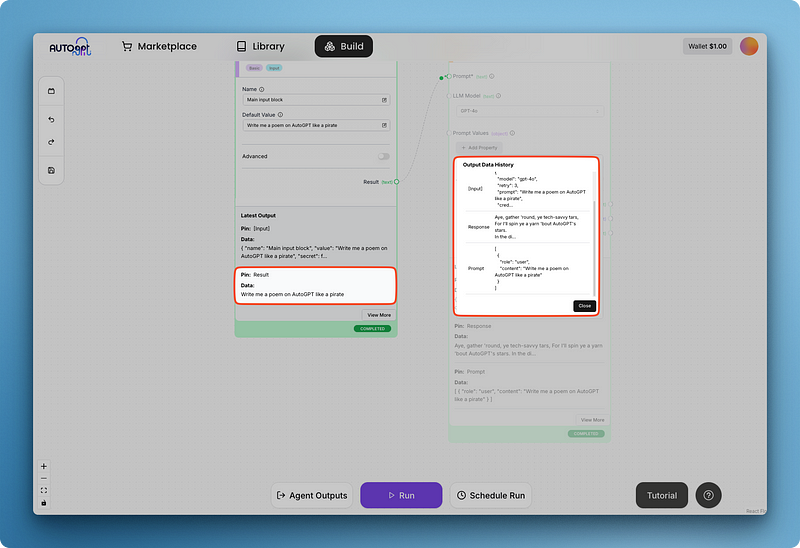Image resolution: width=800 pixels, height=548 pixels.
Task: Close the Output Data History dialog
Action: [x=584, y=306]
